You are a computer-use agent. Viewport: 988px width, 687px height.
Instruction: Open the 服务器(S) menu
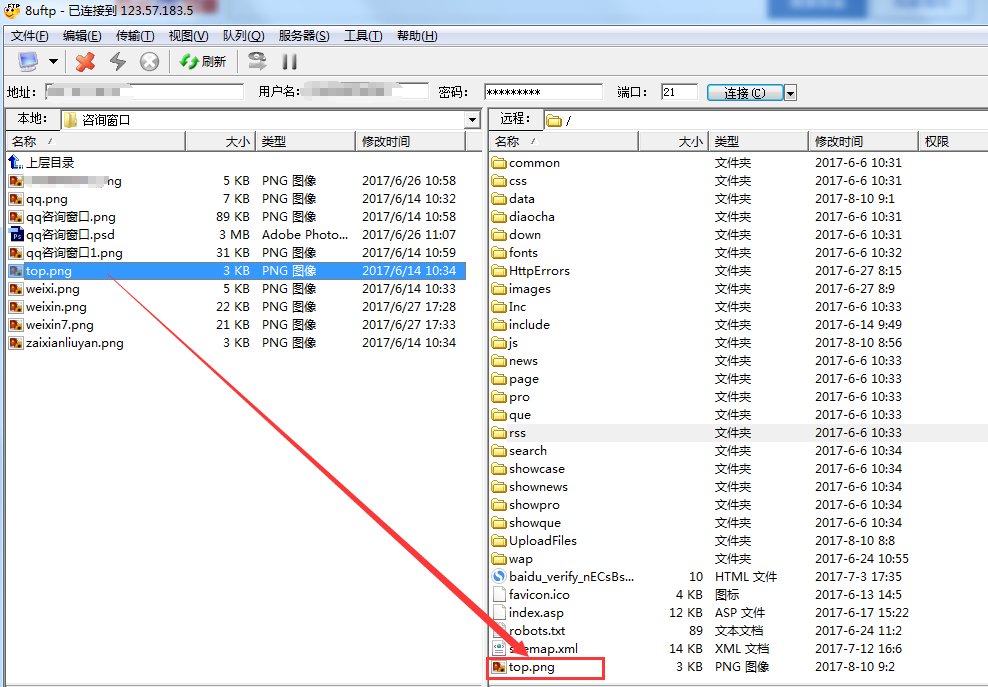pyautogui.click(x=304, y=36)
